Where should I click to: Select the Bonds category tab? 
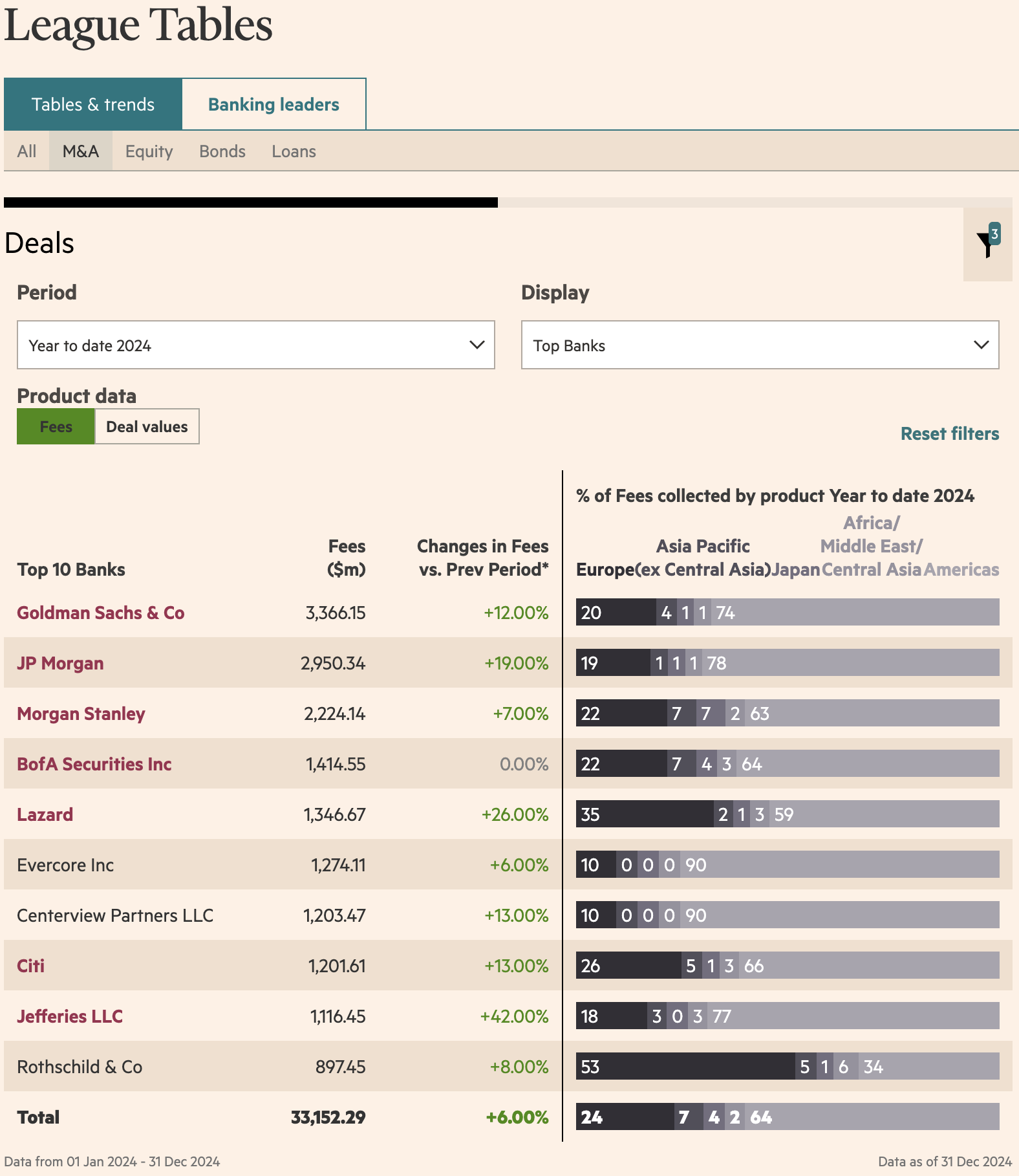click(222, 151)
